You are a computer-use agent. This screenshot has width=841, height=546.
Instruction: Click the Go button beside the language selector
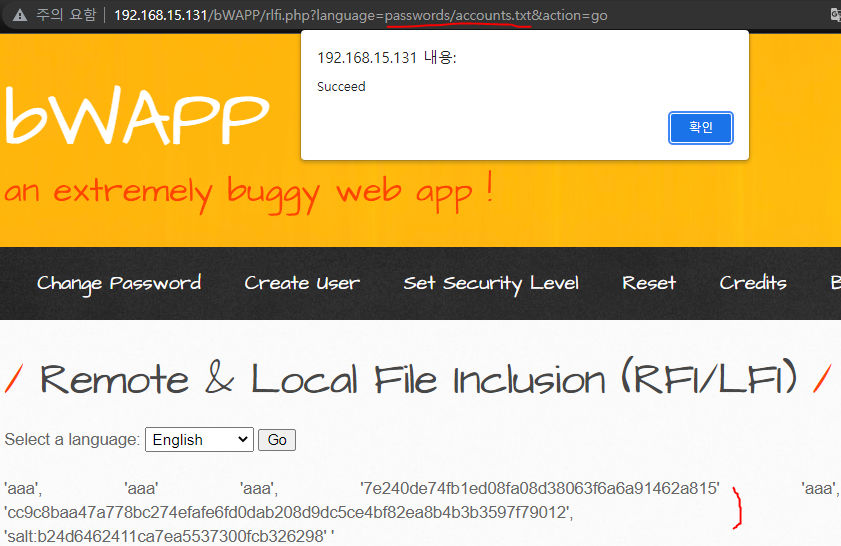coord(277,440)
